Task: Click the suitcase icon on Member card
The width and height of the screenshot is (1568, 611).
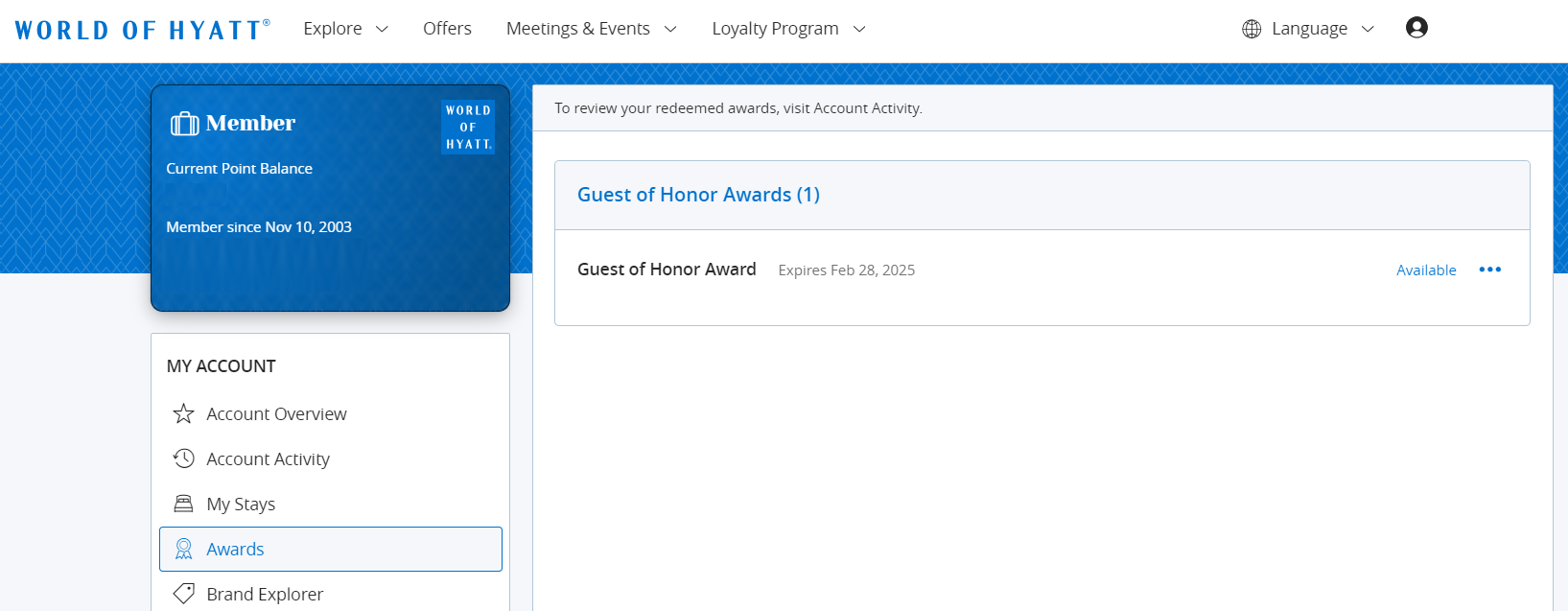Action: pyautogui.click(x=184, y=124)
